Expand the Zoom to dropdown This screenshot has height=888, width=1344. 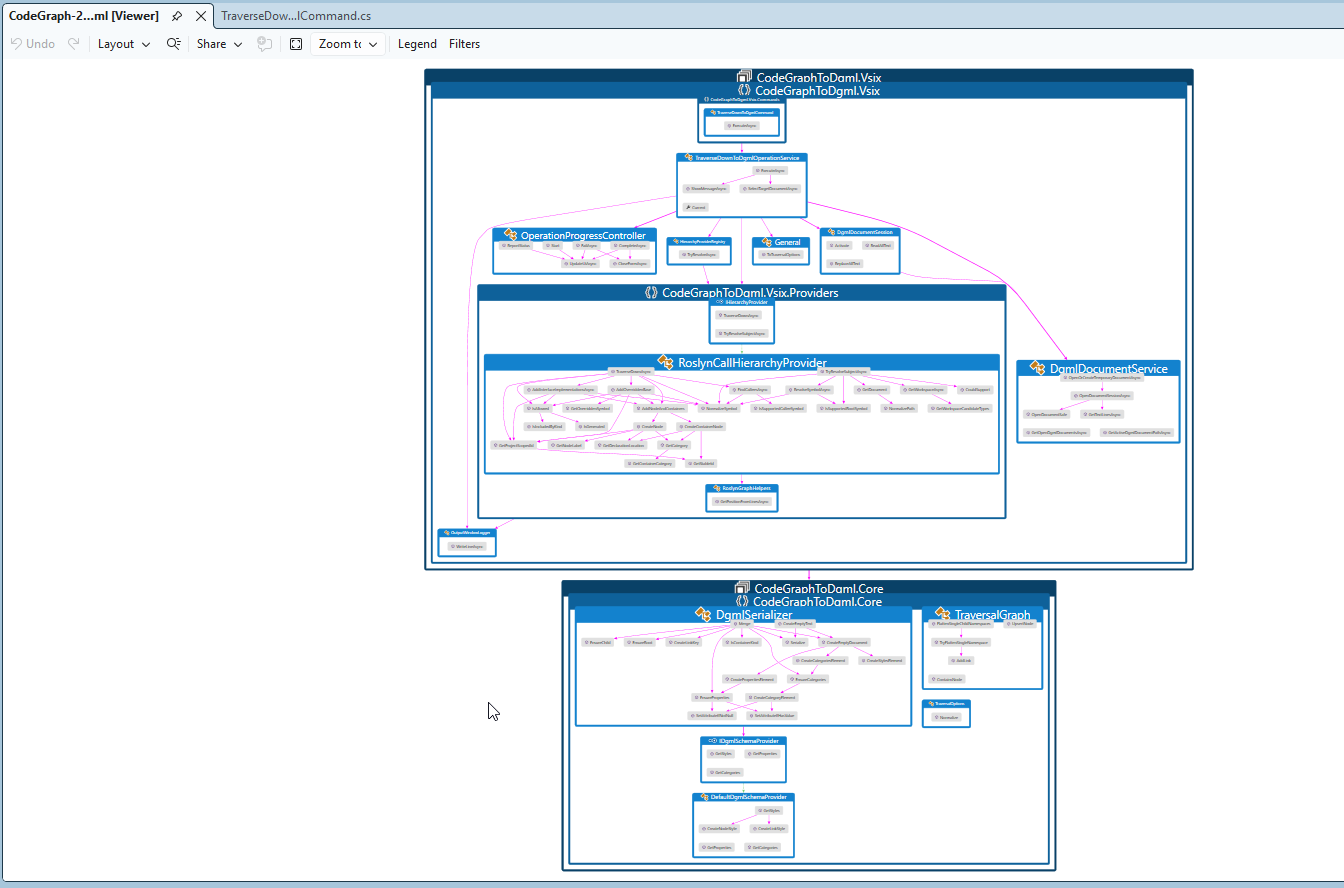tap(348, 44)
